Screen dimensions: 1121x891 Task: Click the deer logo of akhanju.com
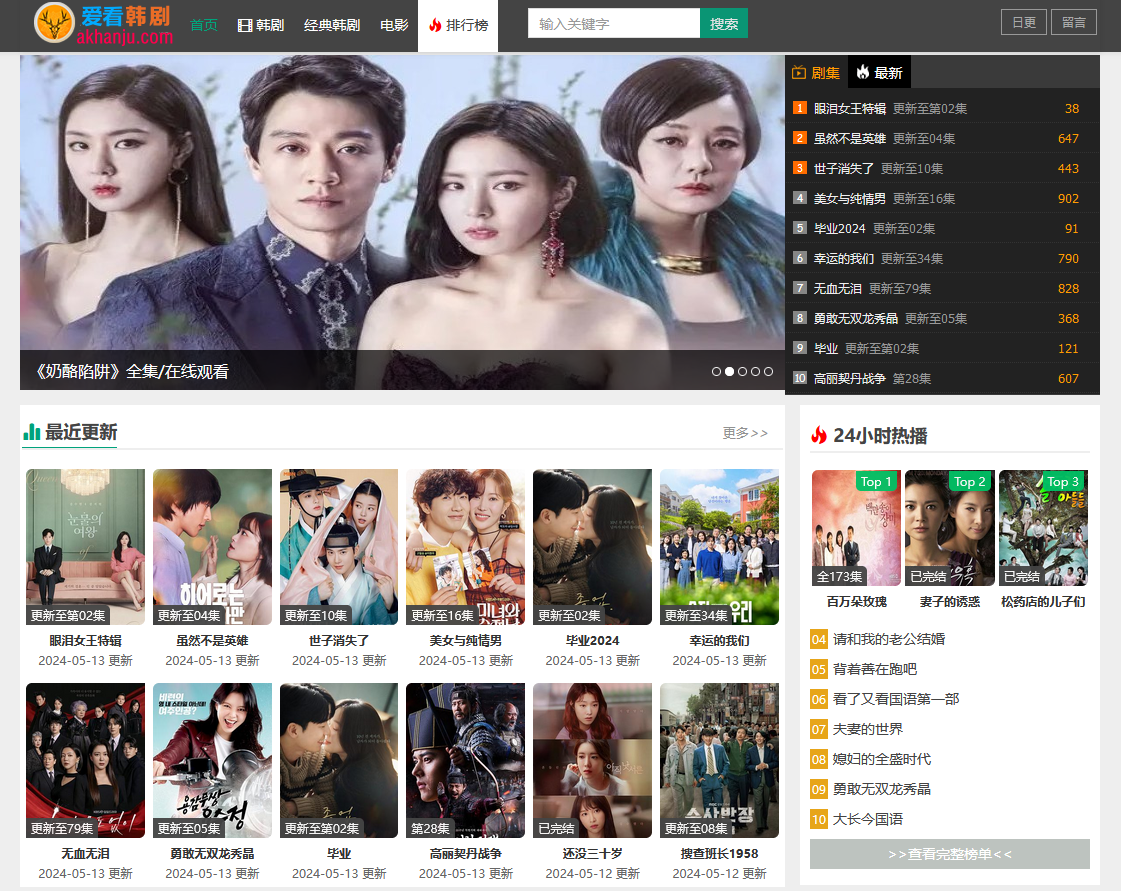point(54,23)
